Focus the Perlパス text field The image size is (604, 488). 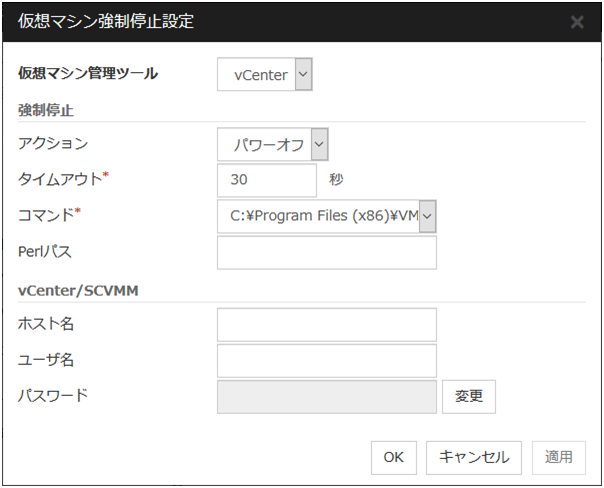pos(326,253)
